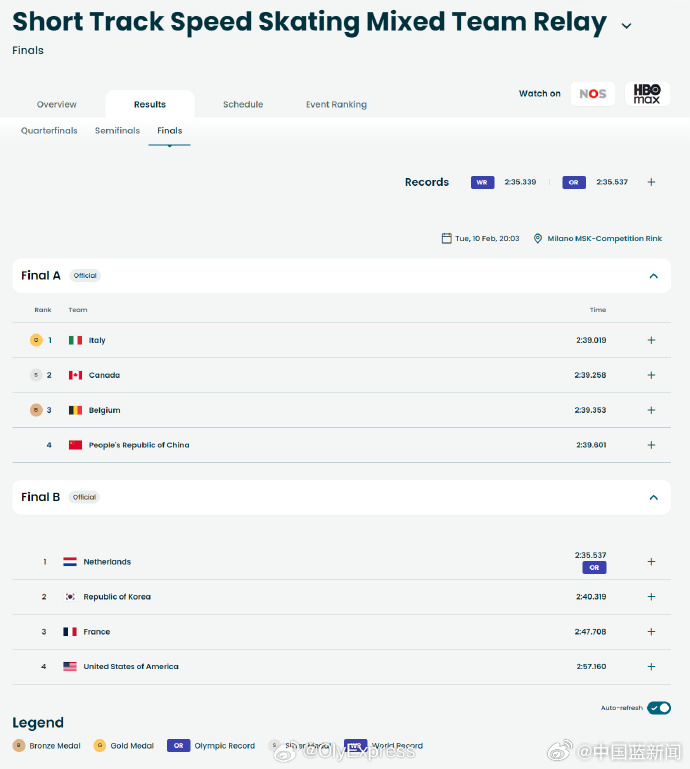Click the Gold Medal legend icon
This screenshot has width=690, height=769.
point(100,745)
